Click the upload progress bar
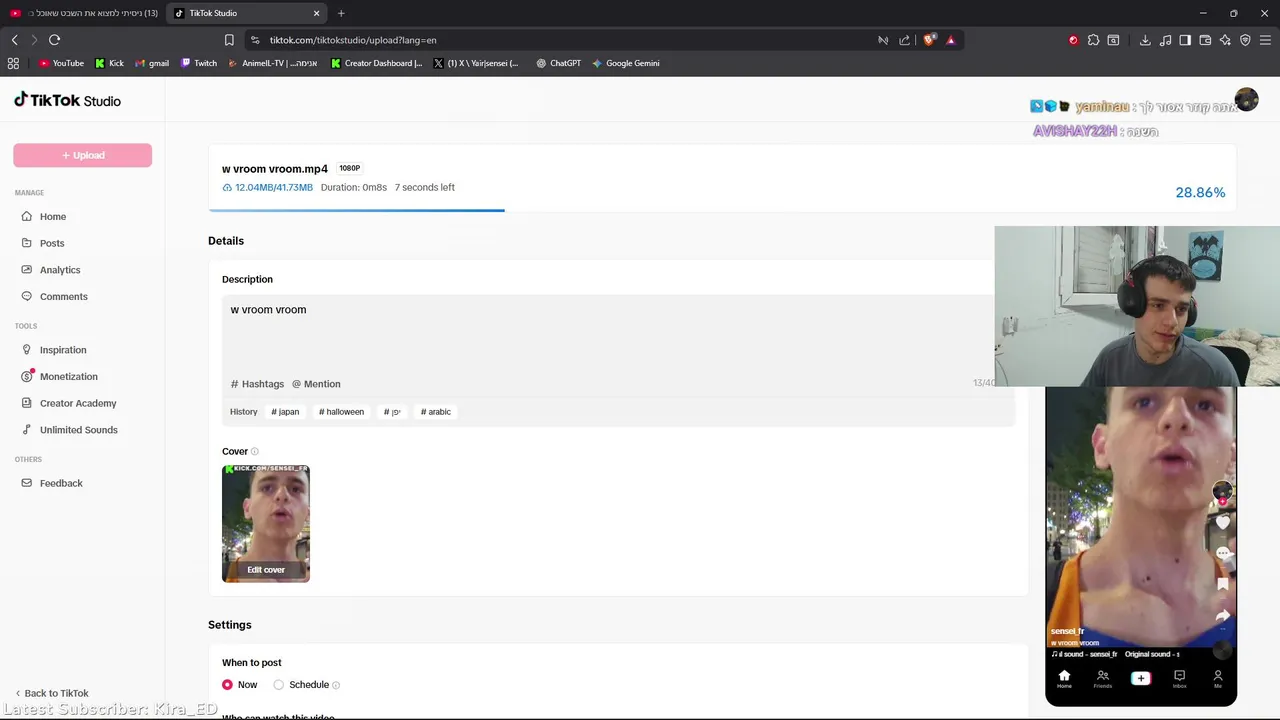 [x=722, y=210]
